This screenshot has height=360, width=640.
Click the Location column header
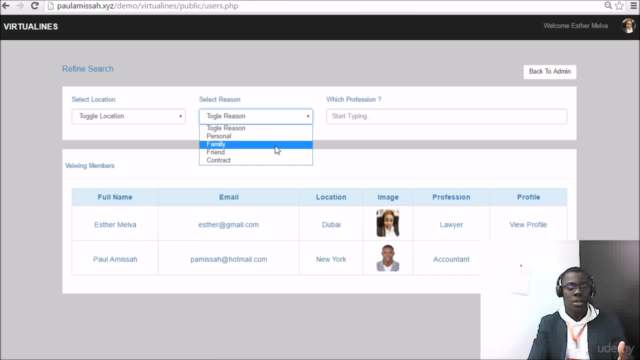331,197
